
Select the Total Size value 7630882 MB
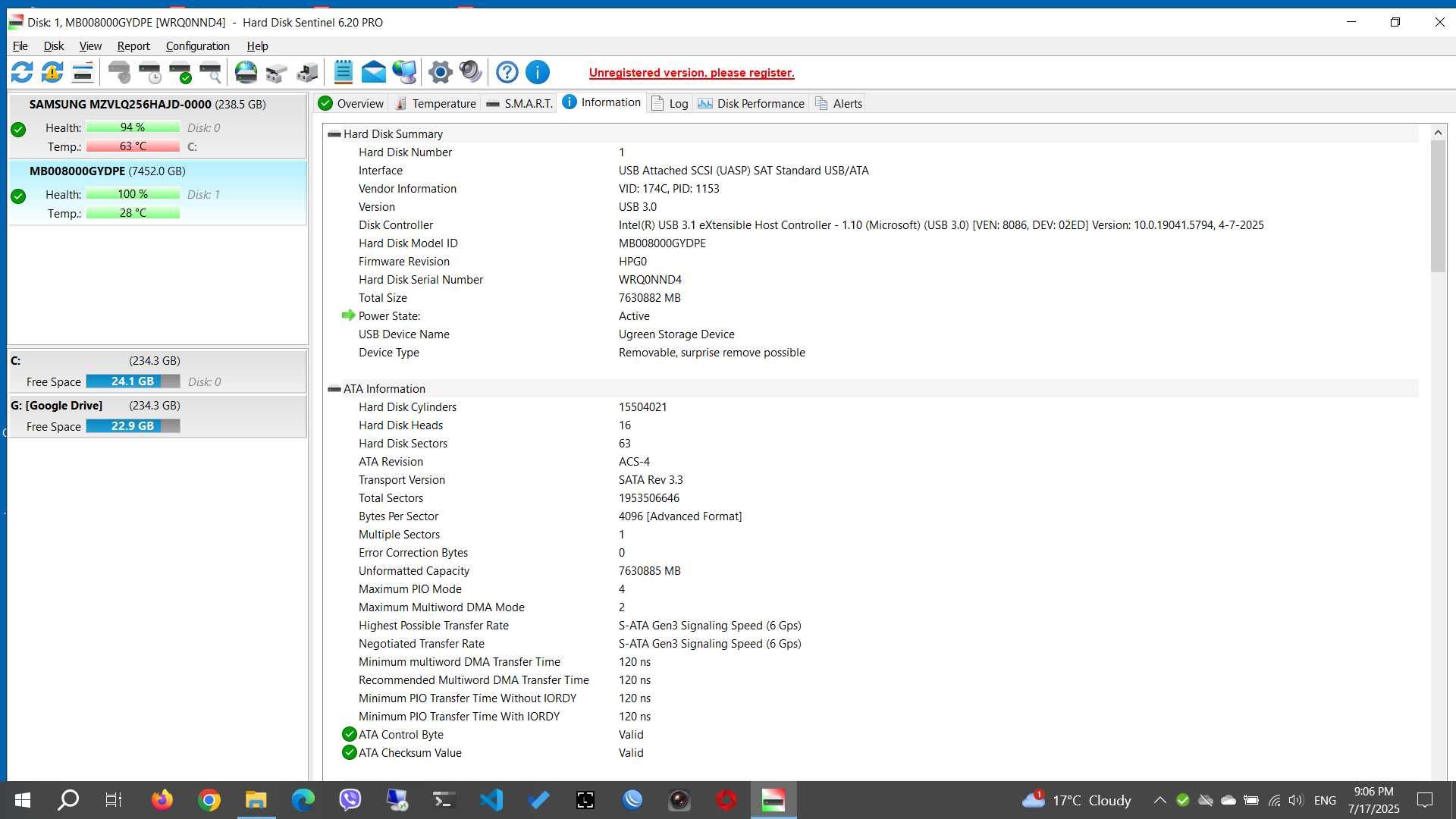[x=649, y=298]
